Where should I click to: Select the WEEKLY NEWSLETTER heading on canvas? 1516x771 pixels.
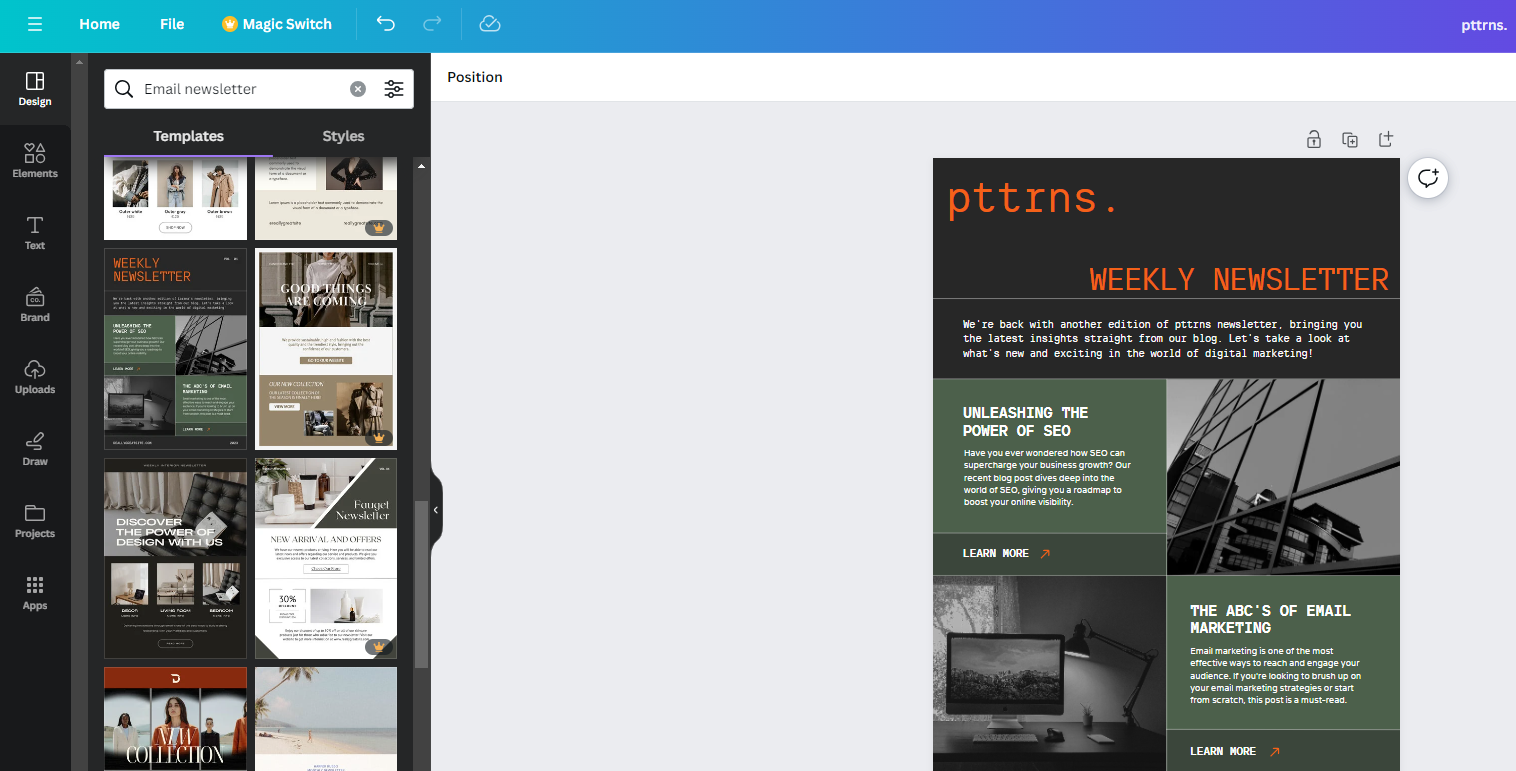point(1239,279)
